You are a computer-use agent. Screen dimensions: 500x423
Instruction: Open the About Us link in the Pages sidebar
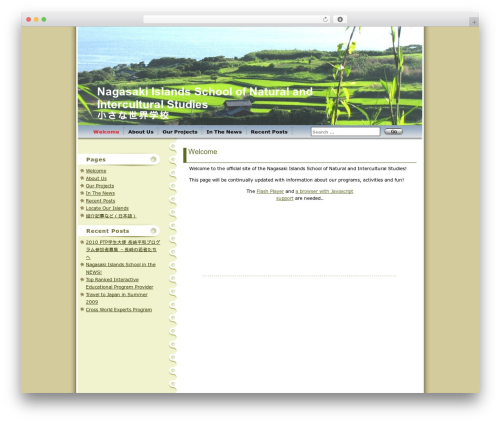click(96, 178)
